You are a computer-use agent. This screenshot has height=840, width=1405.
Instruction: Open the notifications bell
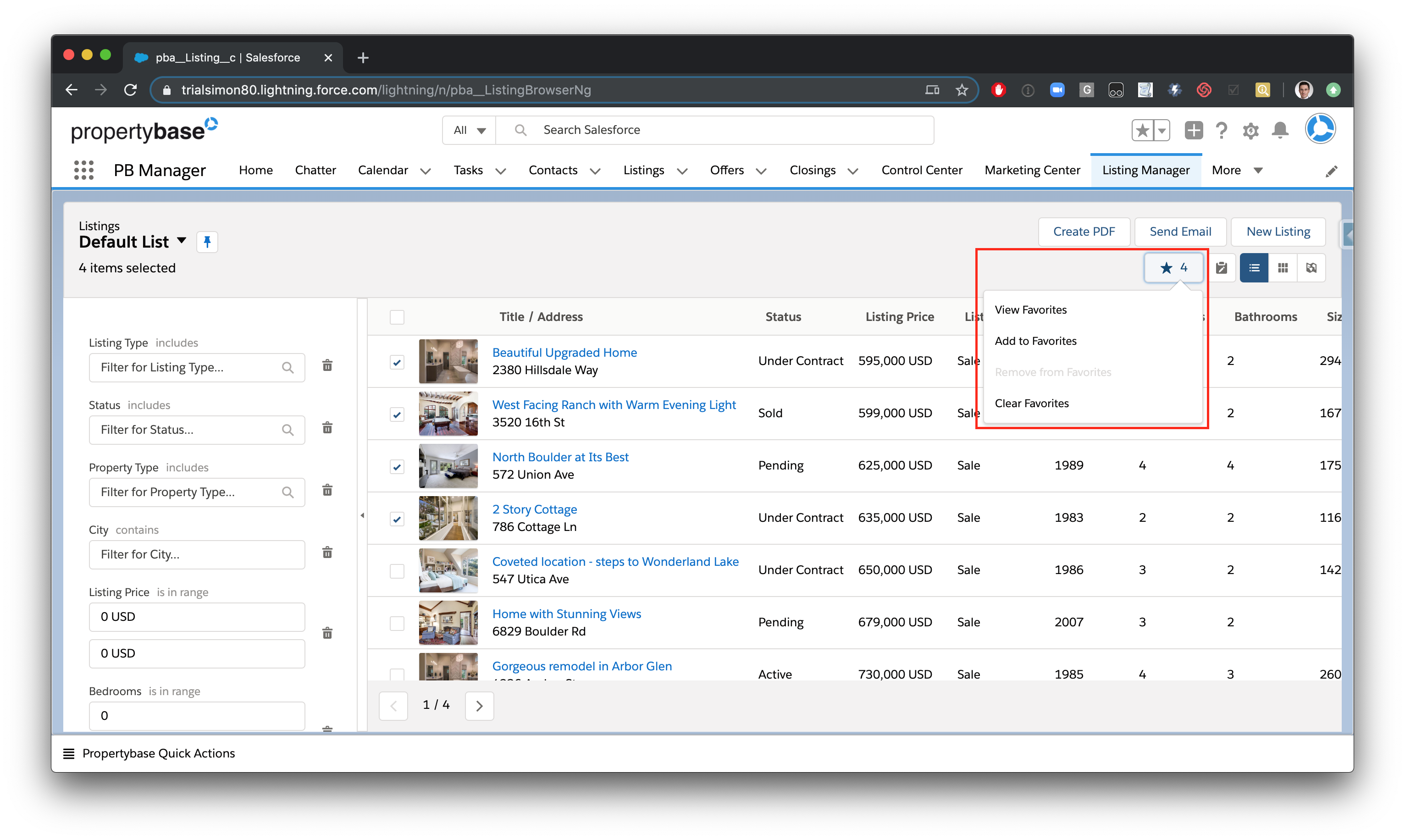click(1280, 130)
